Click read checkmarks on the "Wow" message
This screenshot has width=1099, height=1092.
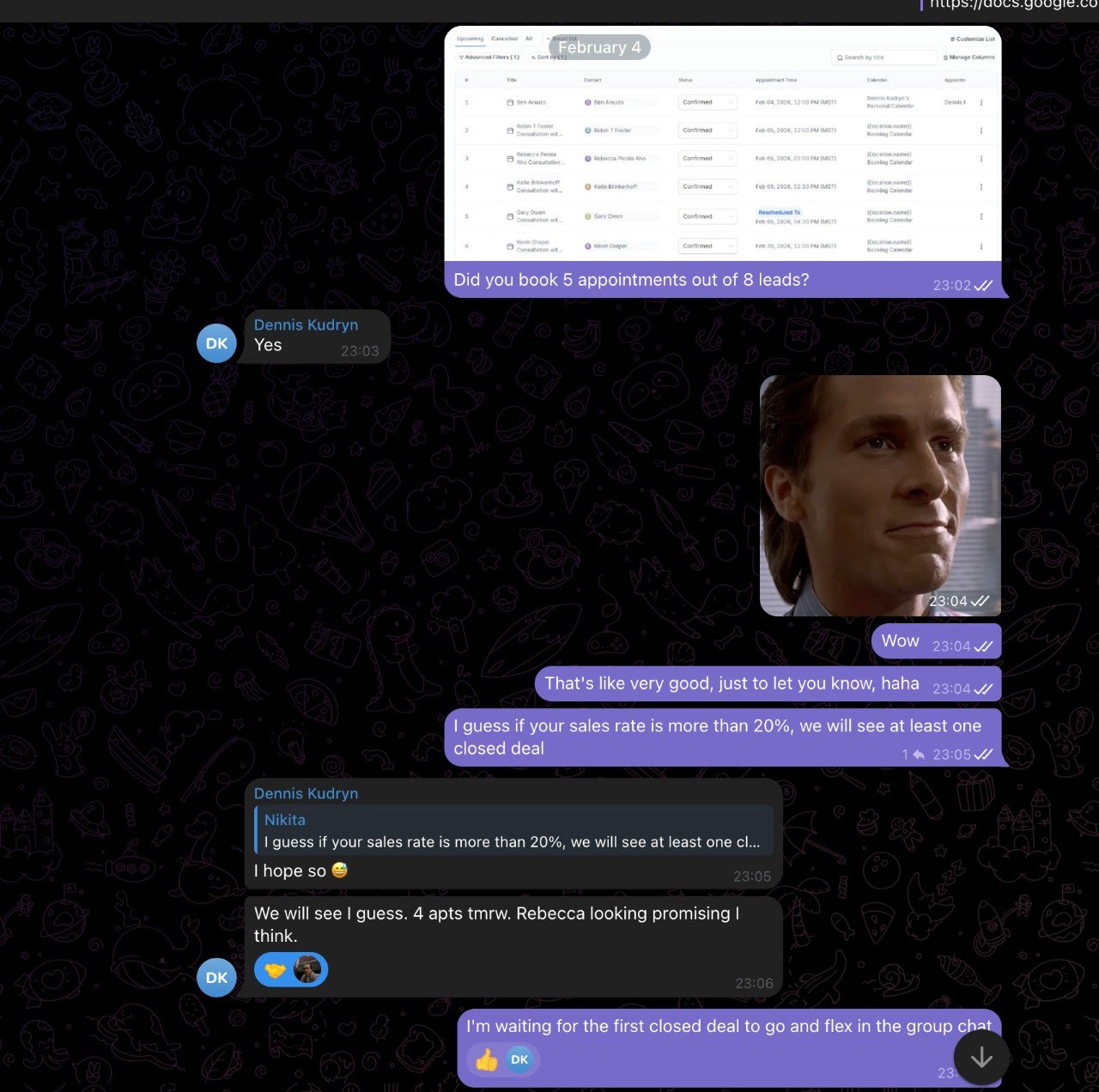(984, 646)
